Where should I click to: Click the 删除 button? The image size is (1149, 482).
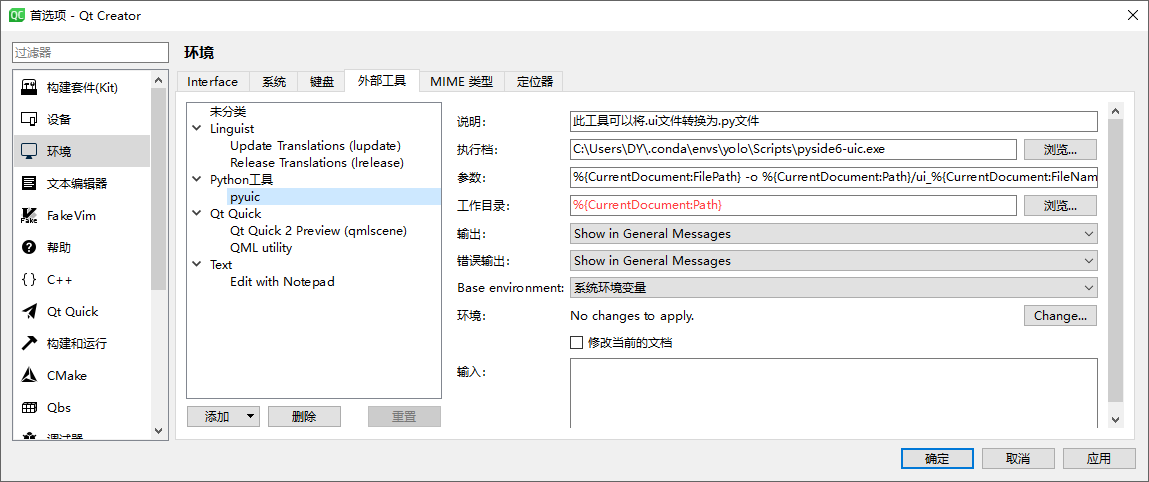click(304, 417)
